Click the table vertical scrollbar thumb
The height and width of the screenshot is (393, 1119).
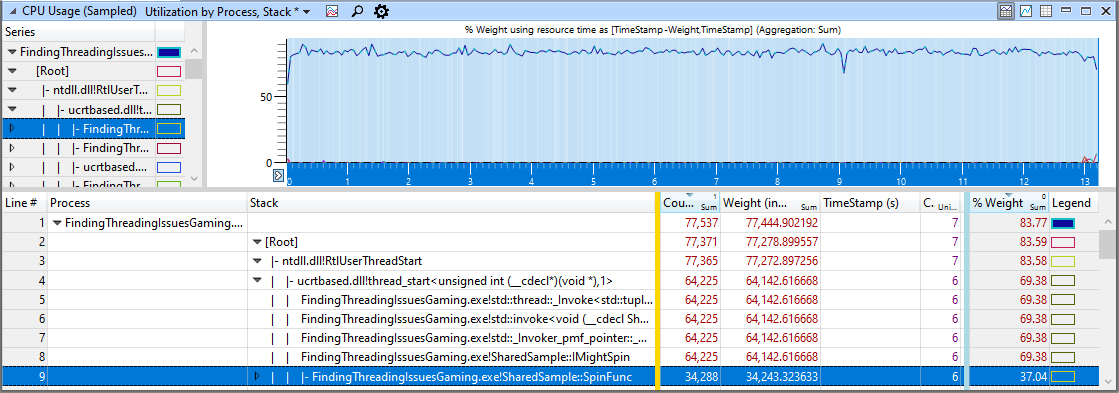1107,245
